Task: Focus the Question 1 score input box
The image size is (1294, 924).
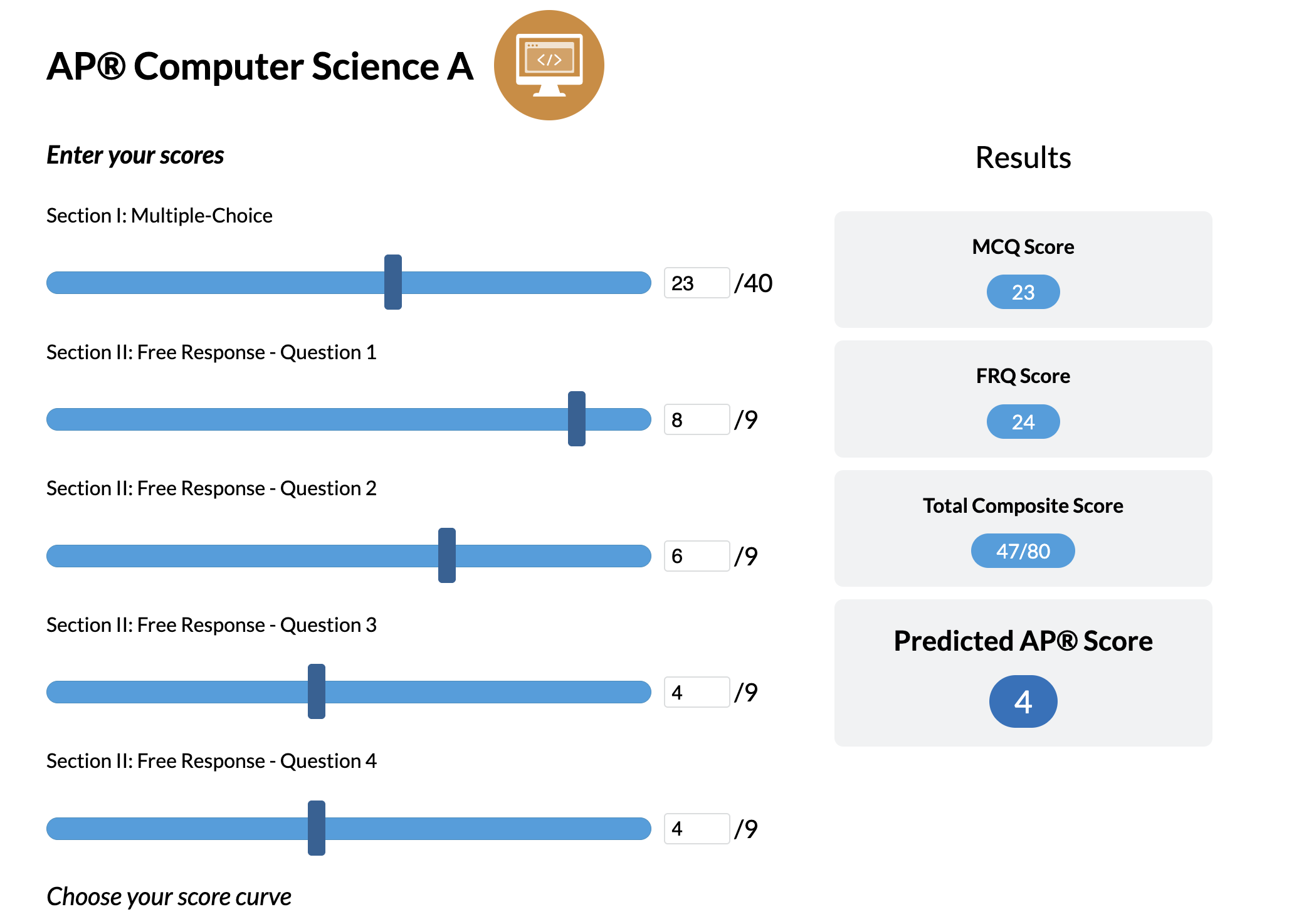Action: click(696, 419)
